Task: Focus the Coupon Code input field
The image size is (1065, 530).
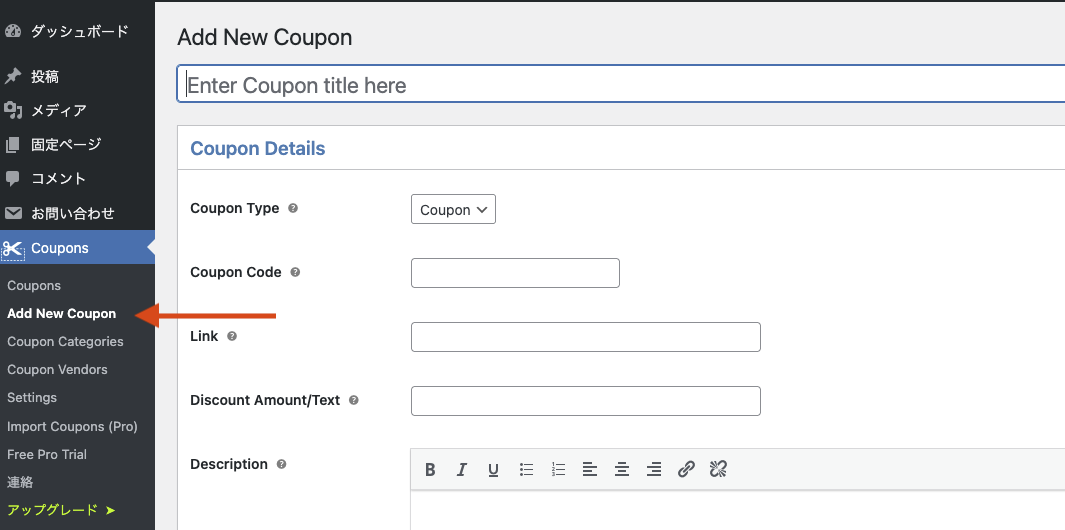Action: 516,273
